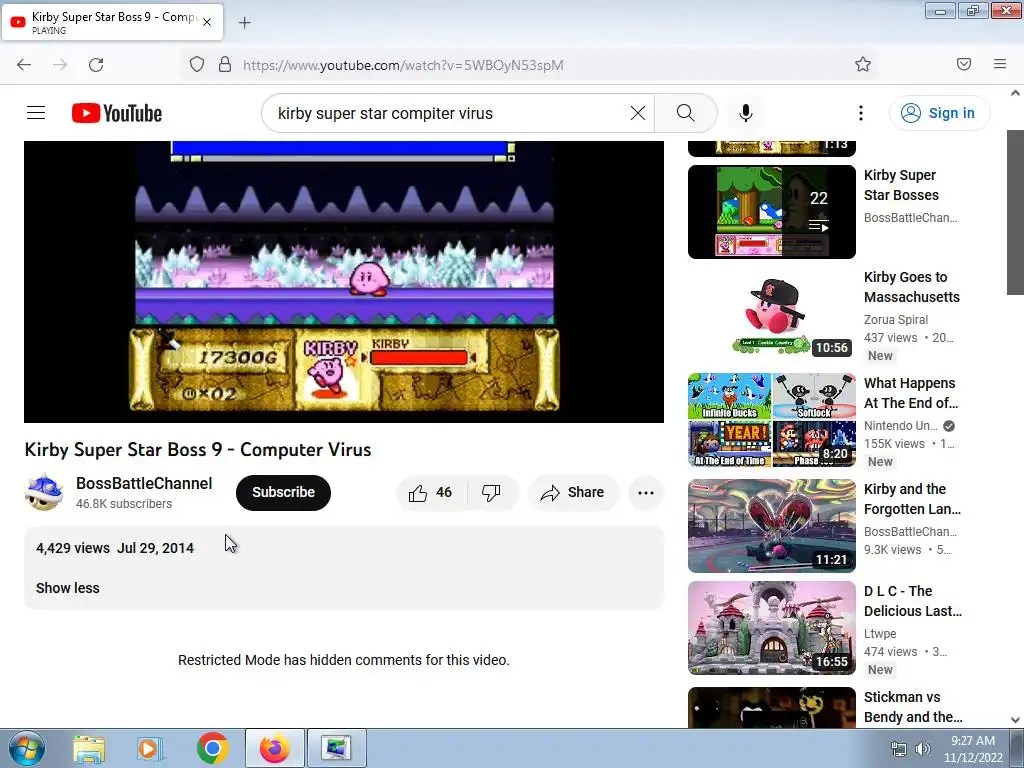1024x768 pixels.
Task: Open Zorua Spiral channel name
Action: [896, 319]
